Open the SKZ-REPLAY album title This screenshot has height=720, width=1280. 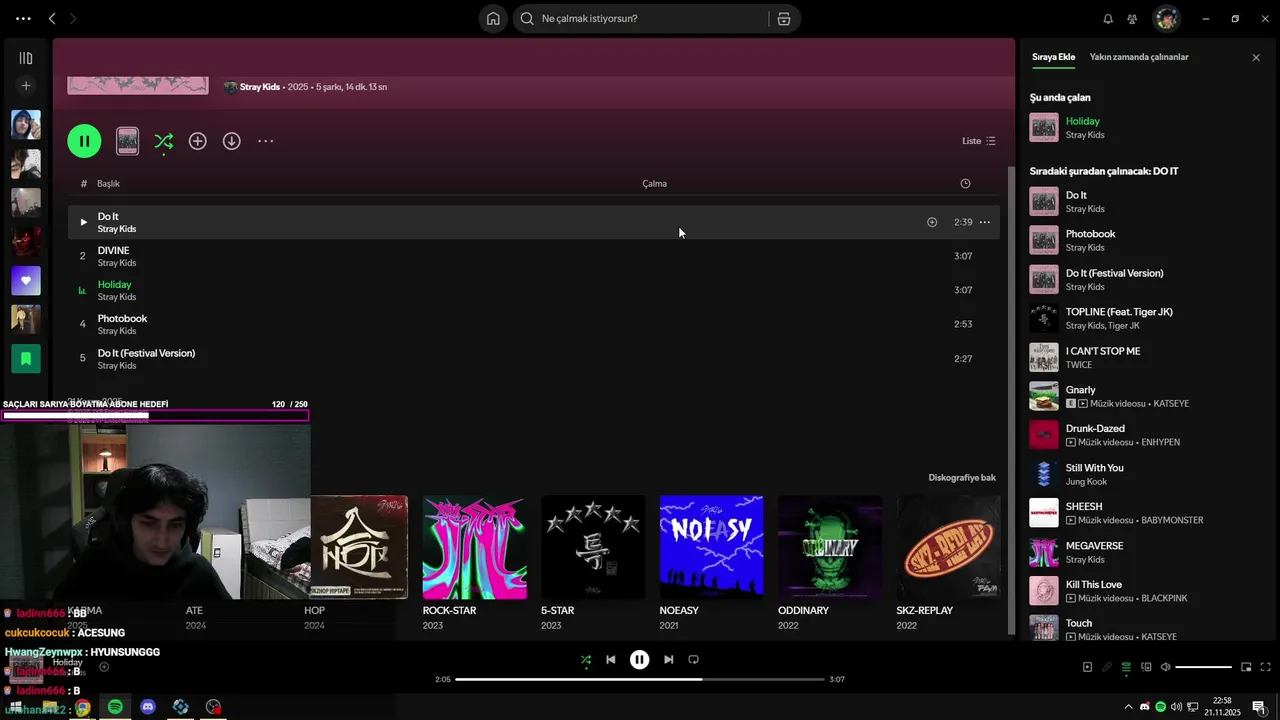coord(924,610)
